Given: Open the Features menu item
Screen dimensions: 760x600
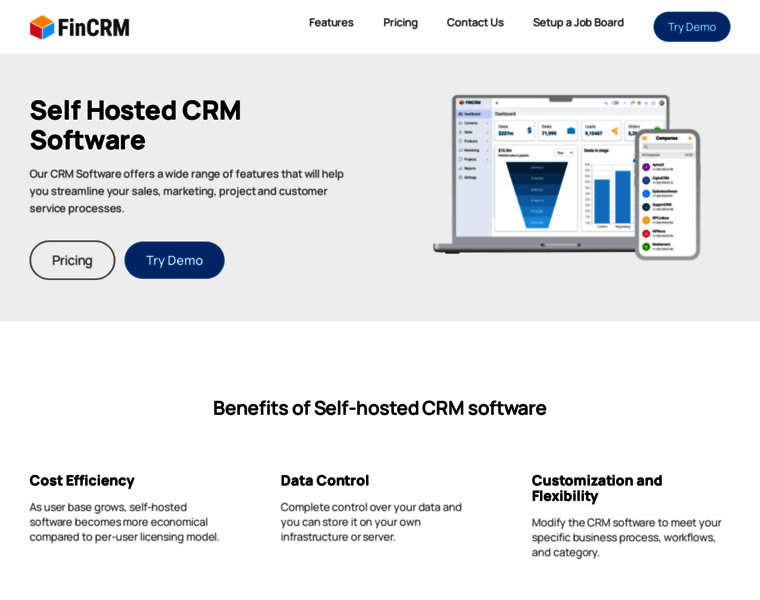Looking at the screenshot, I should pos(331,23).
